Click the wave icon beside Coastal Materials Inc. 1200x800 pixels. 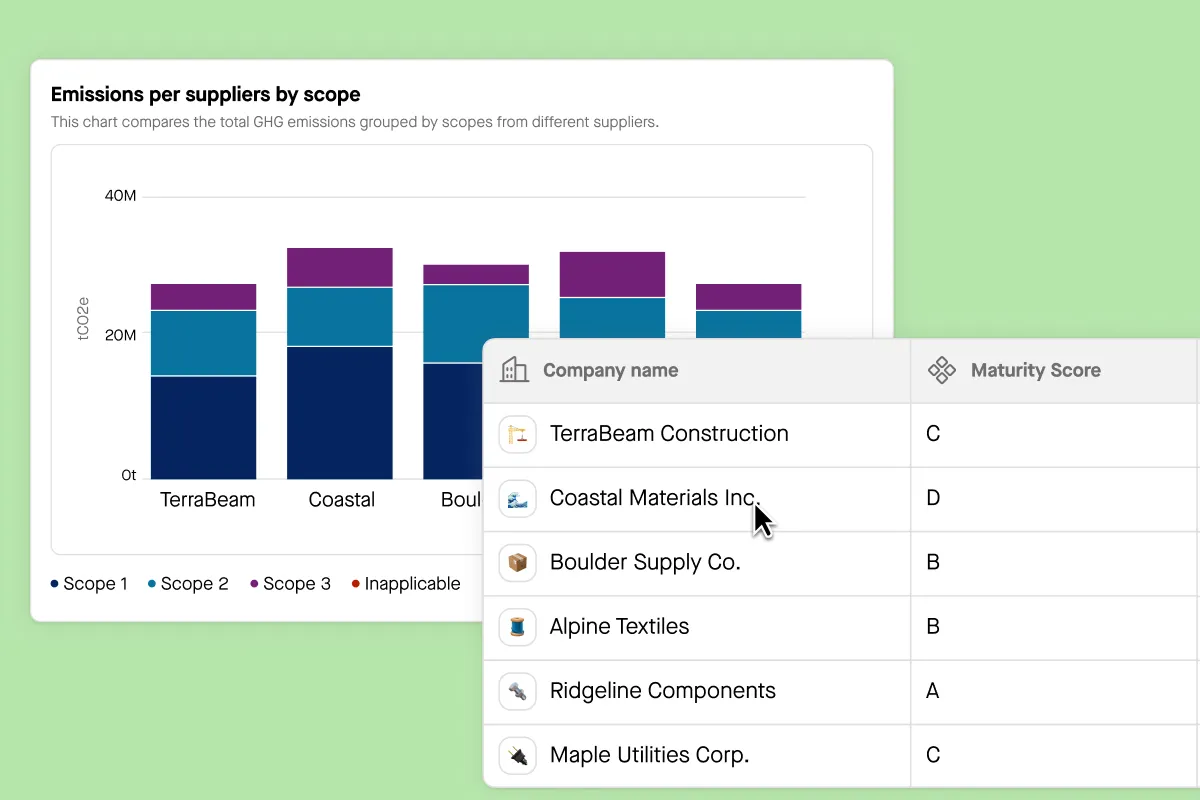pyautogui.click(x=517, y=498)
